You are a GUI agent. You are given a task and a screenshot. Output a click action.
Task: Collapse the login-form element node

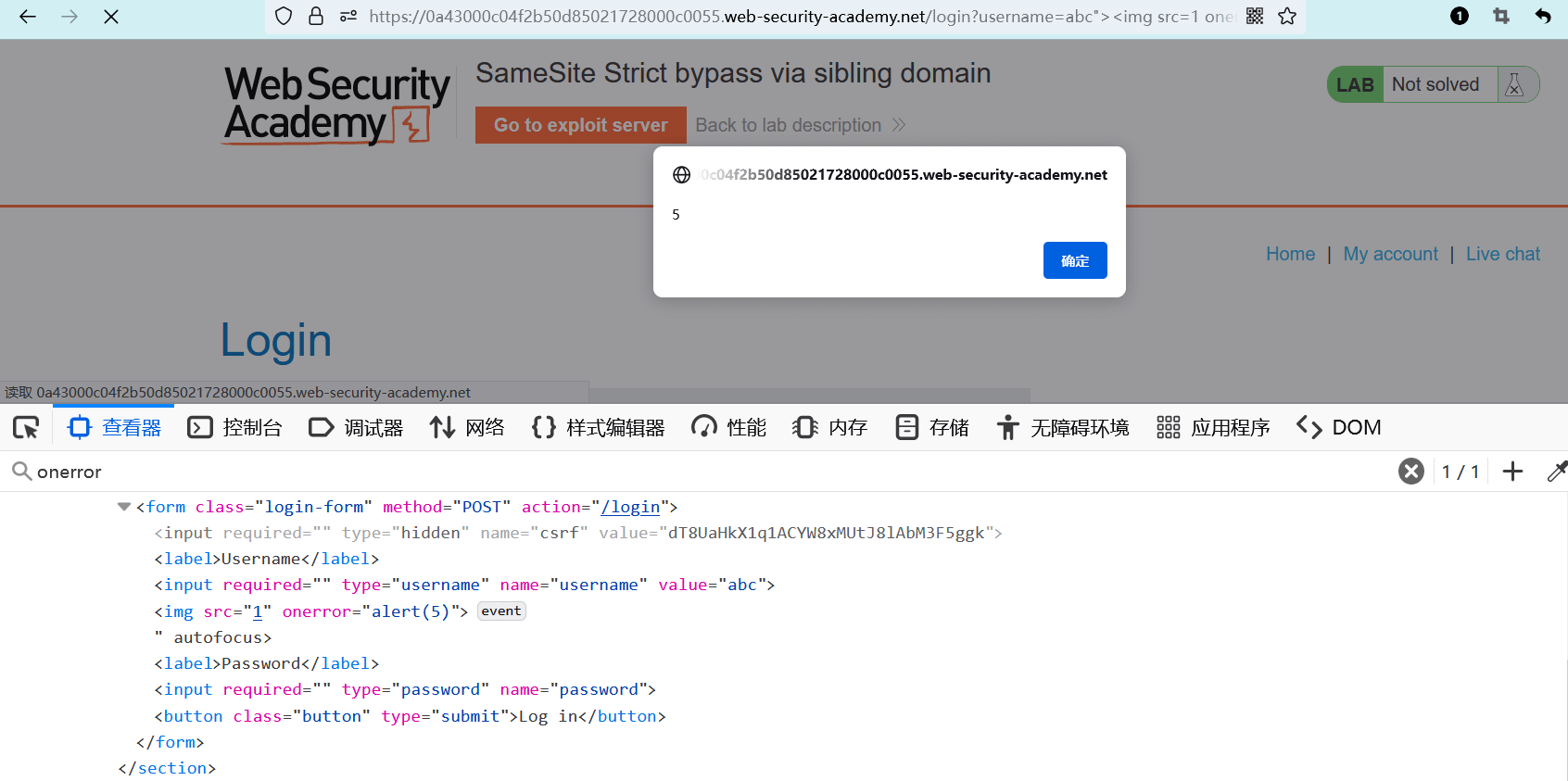(x=124, y=507)
